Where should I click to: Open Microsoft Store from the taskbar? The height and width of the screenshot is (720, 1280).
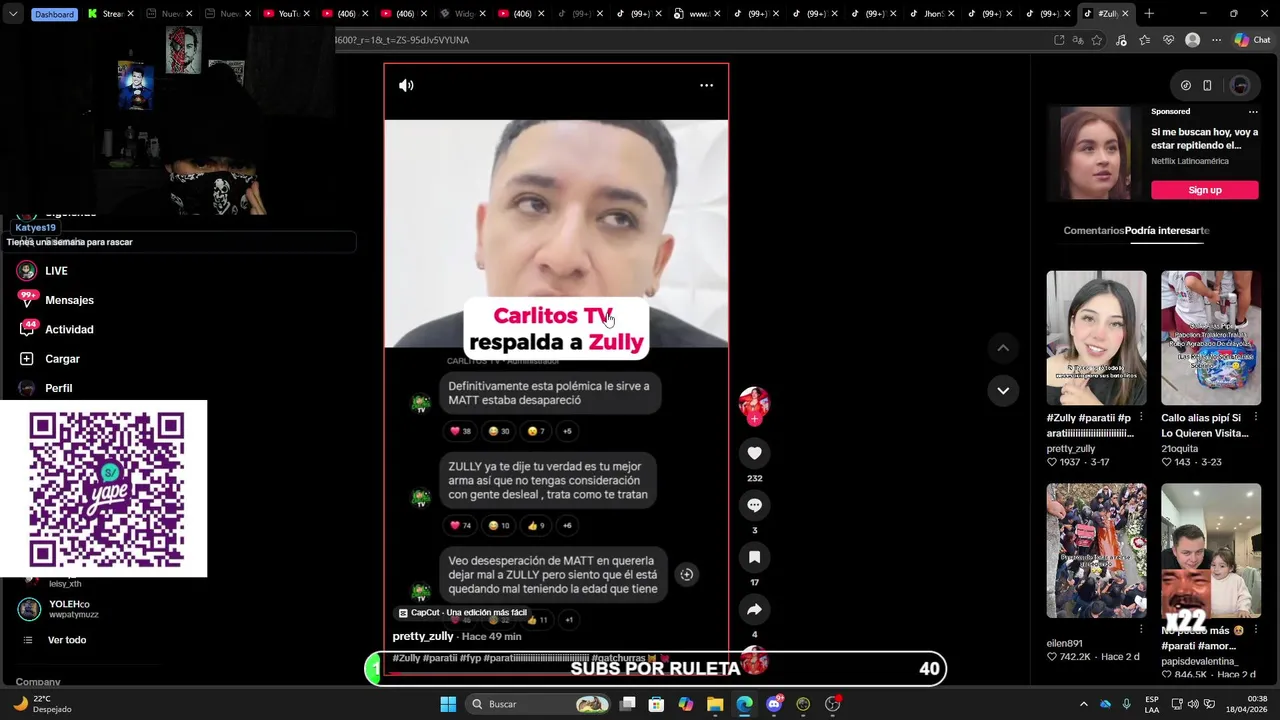(656, 704)
